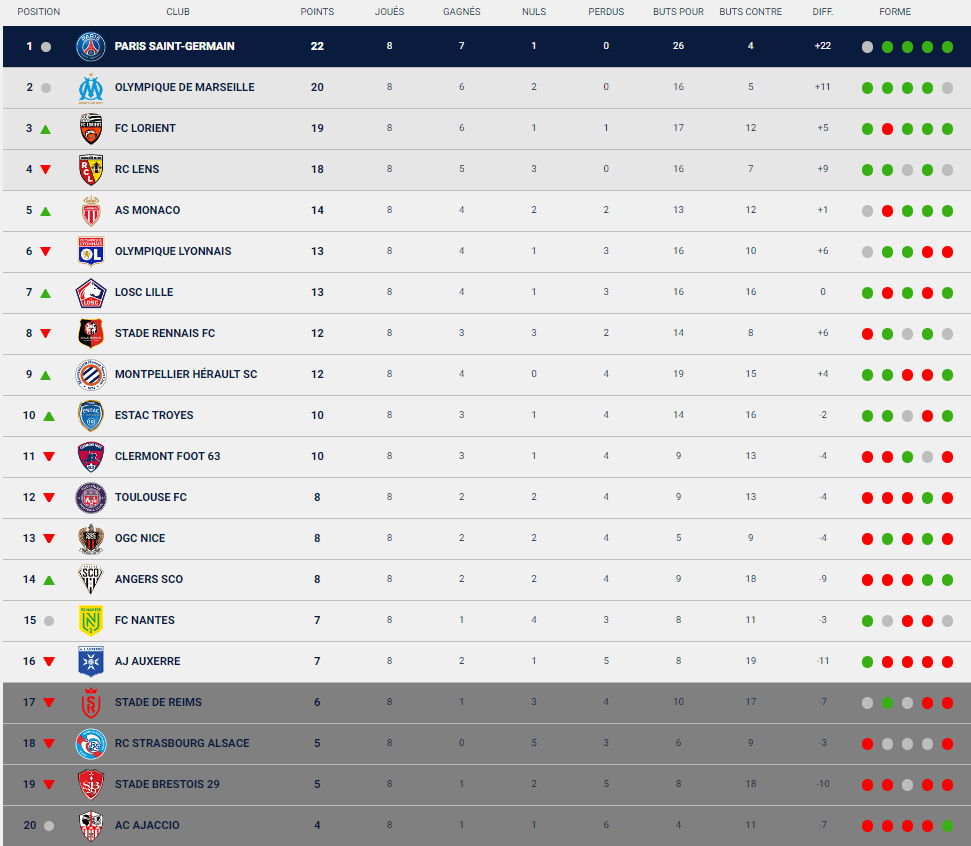Click the AC Ajaccio club crest

pyautogui.click(x=91, y=826)
